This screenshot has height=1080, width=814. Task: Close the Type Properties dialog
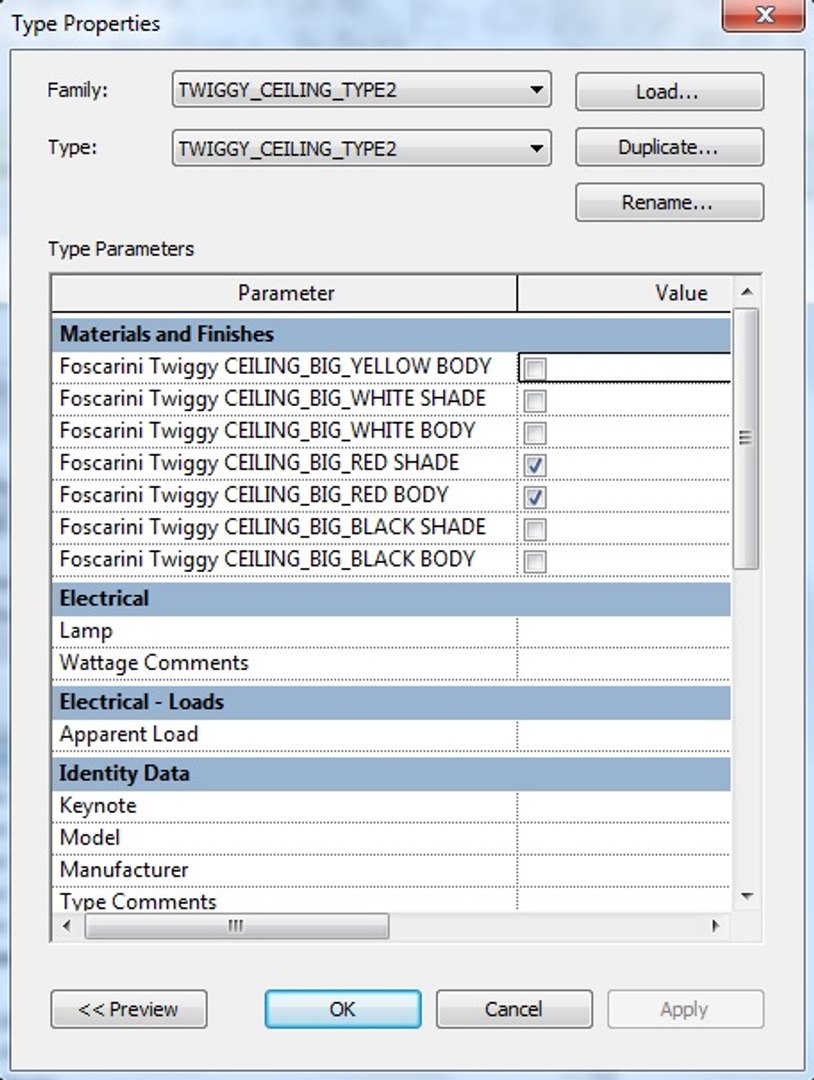point(764,16)
